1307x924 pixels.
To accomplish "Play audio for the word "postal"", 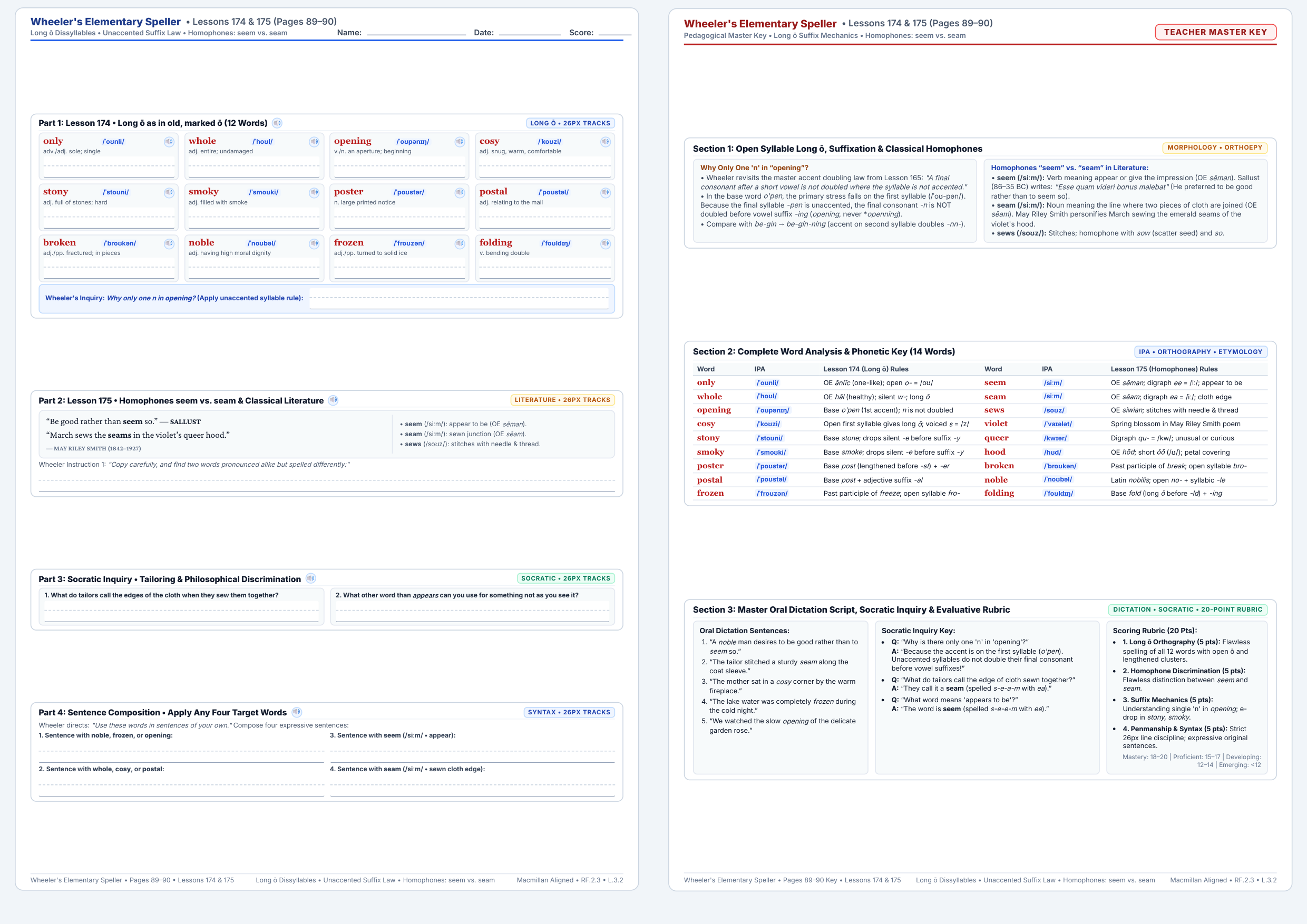I will (x=605, y=192).
